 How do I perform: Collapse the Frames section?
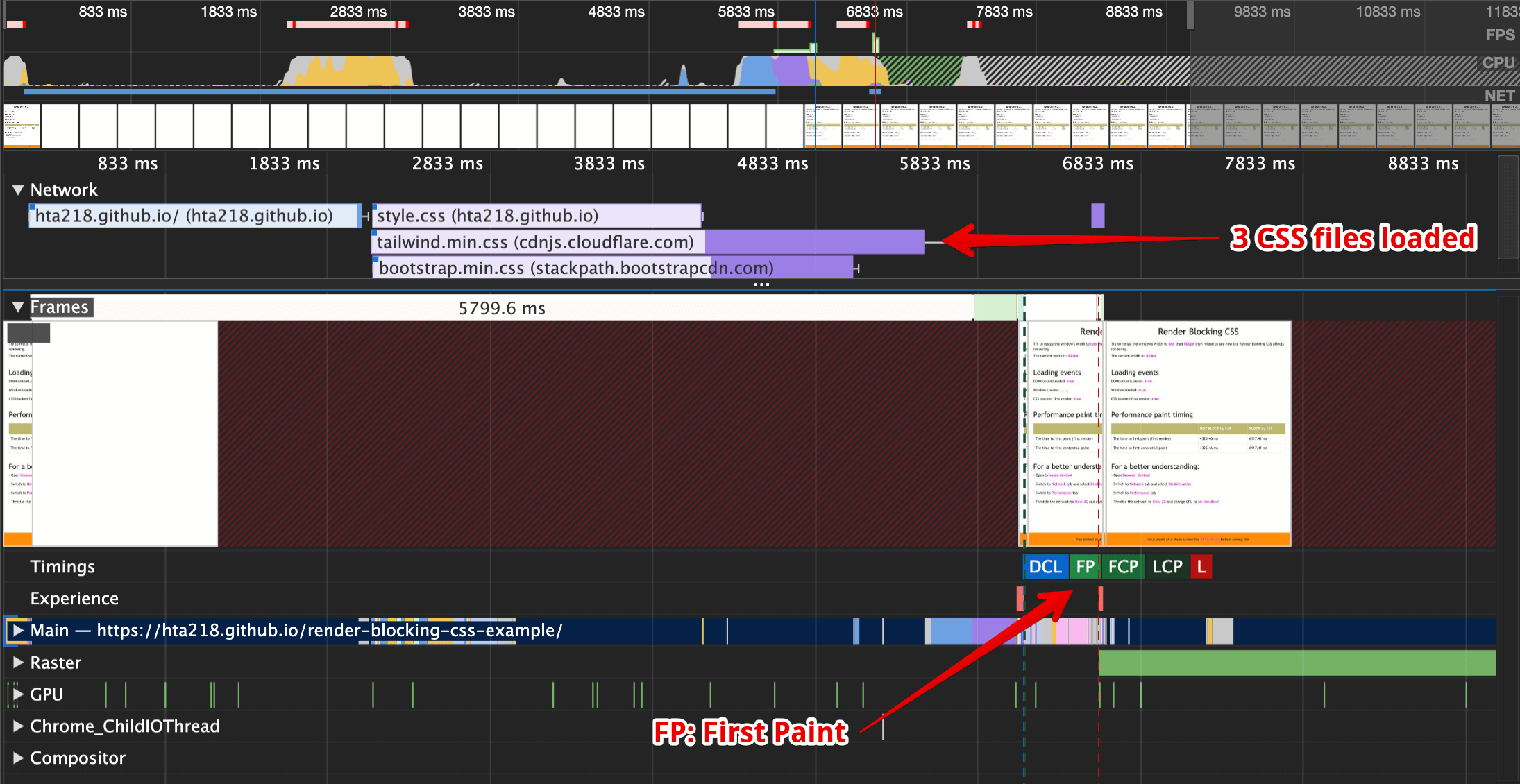click(18, 307)
